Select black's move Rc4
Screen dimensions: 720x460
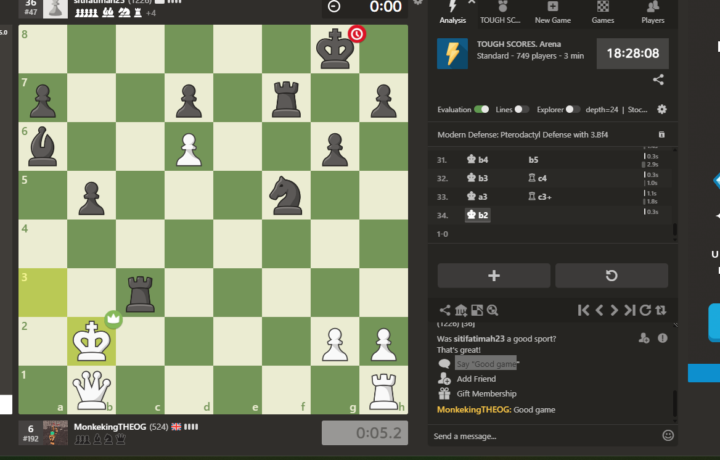[538, 178]
